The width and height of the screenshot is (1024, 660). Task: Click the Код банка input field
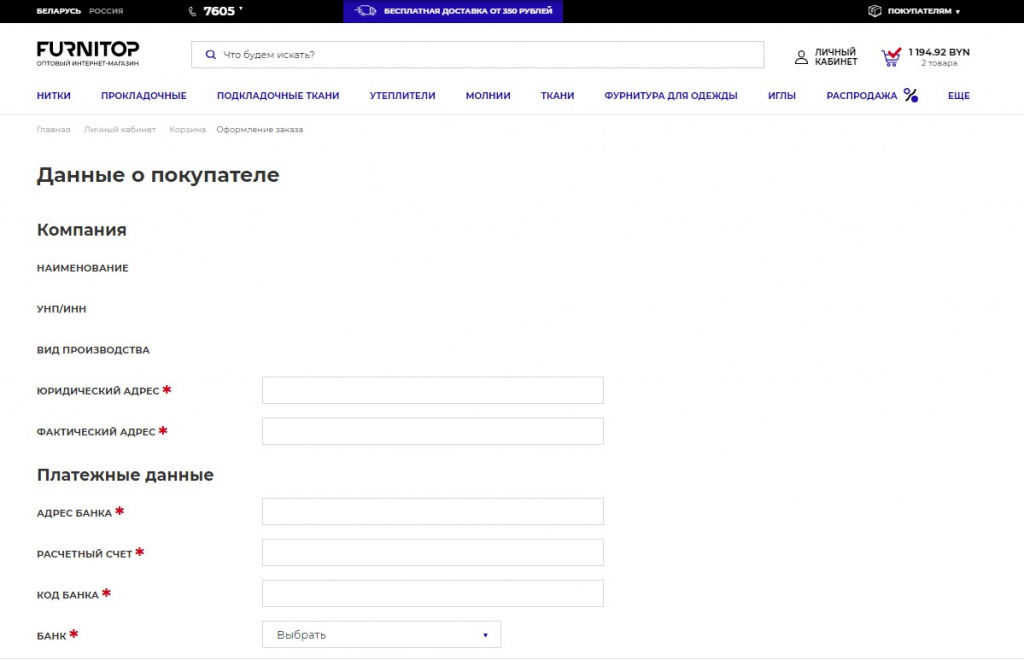[432, 594]
